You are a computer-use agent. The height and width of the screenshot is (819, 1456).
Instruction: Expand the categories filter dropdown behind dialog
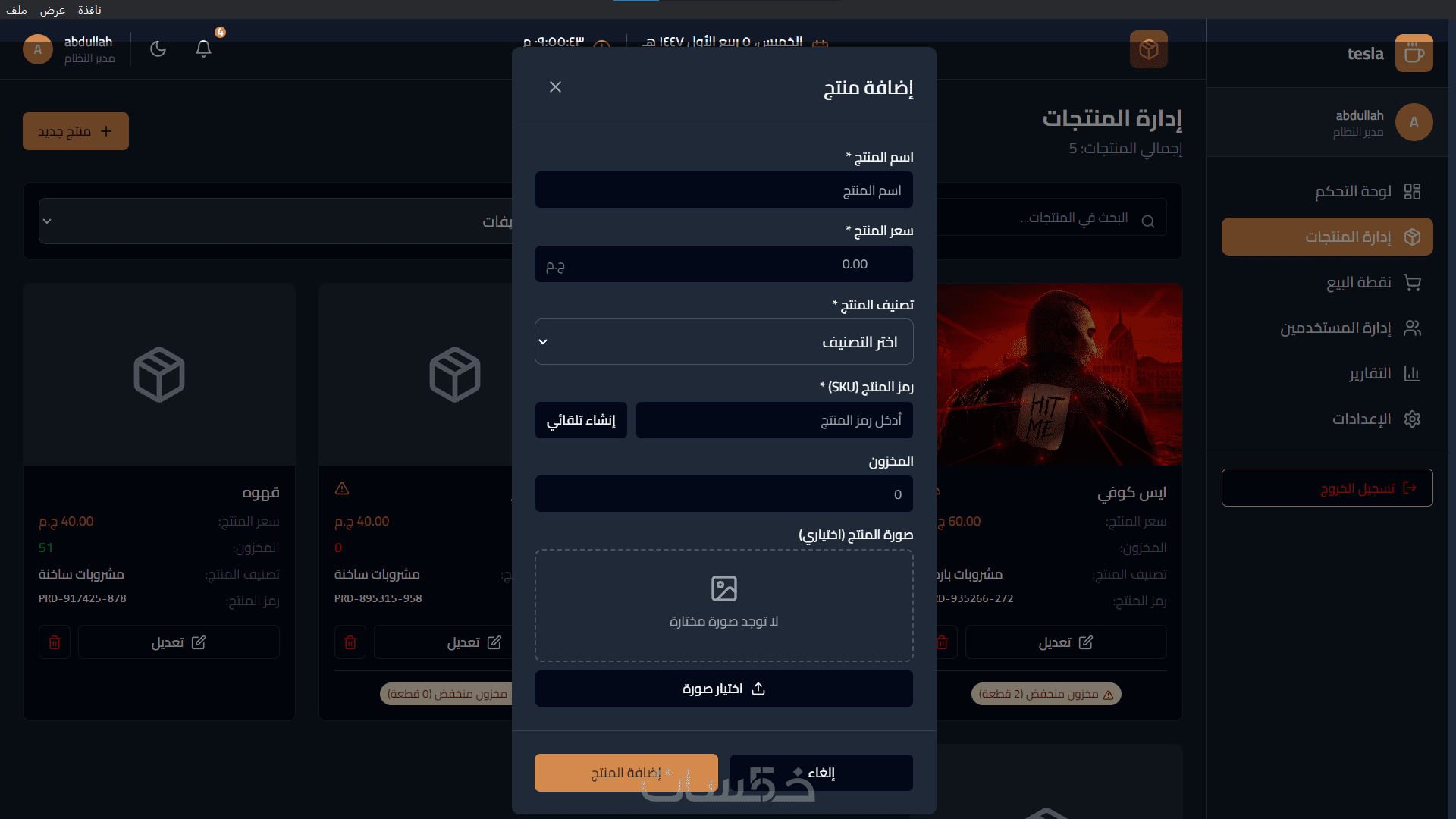pos(276,221)
